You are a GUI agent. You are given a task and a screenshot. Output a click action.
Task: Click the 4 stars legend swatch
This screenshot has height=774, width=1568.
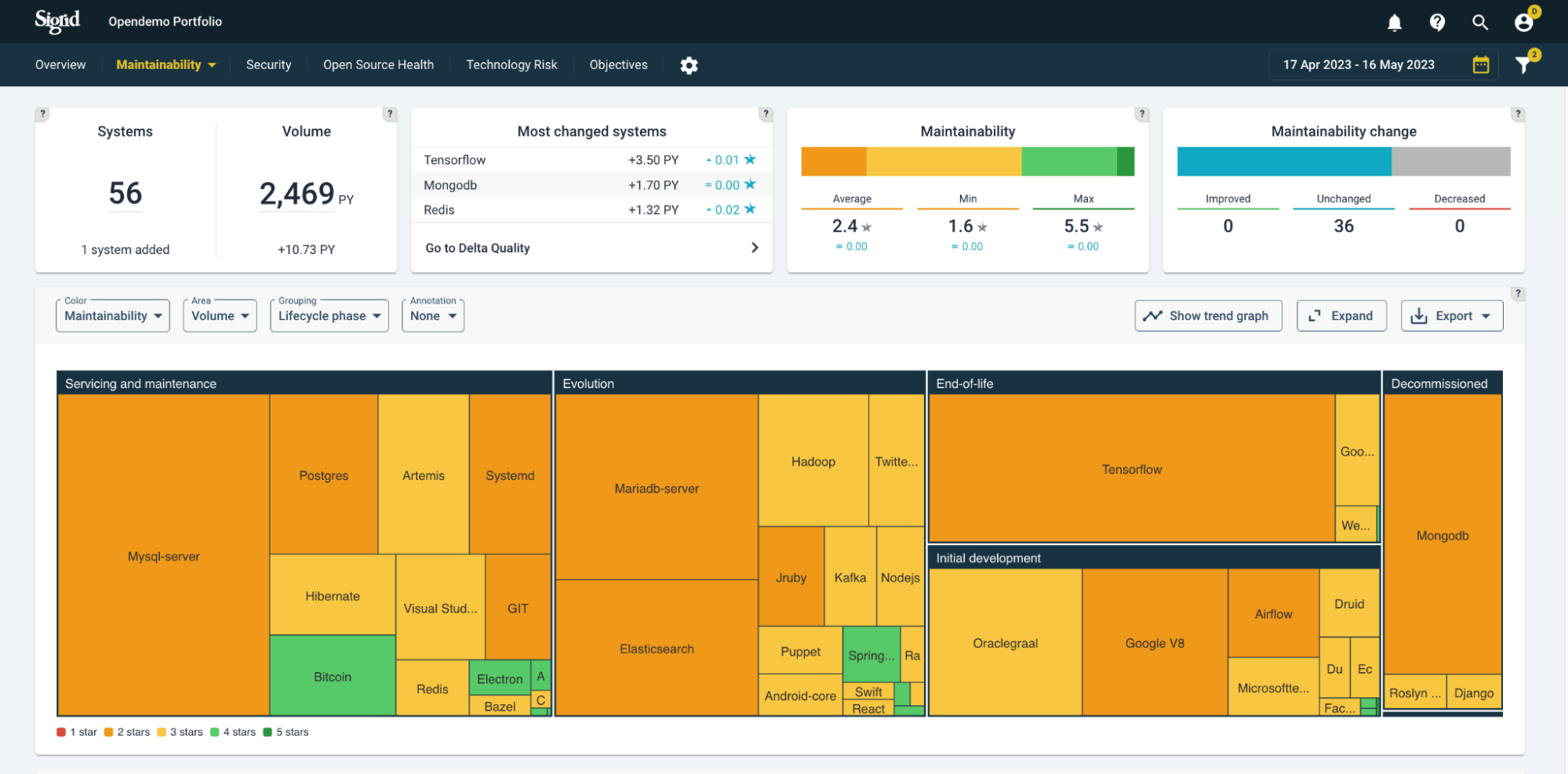coord(214,732)
